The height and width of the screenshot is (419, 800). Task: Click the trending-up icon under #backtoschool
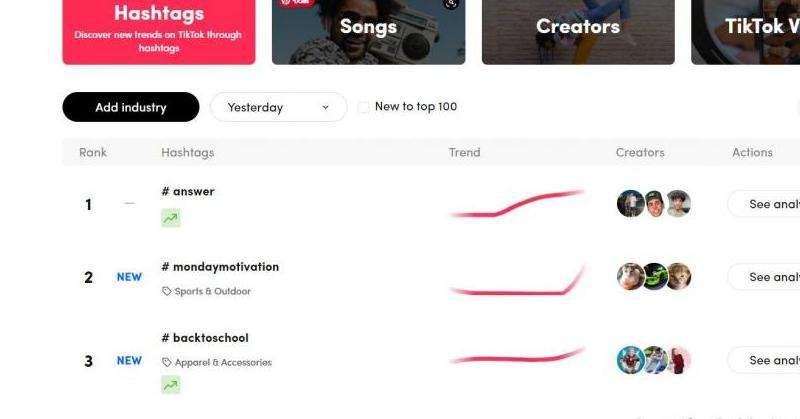[171, 384]
